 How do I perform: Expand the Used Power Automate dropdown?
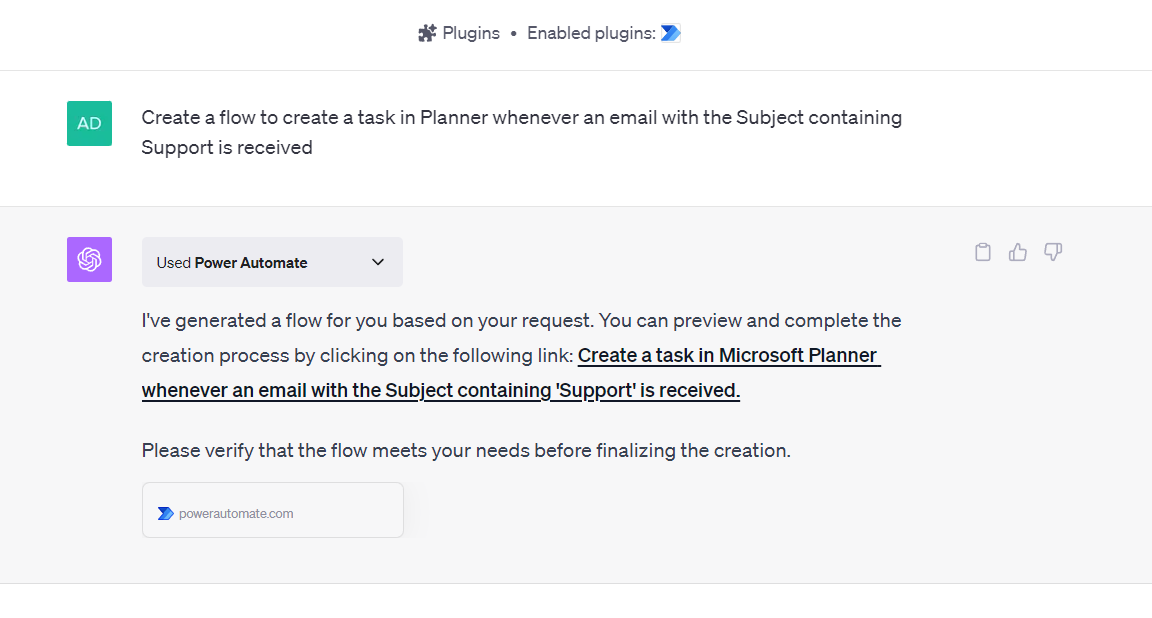click(272, 262)
